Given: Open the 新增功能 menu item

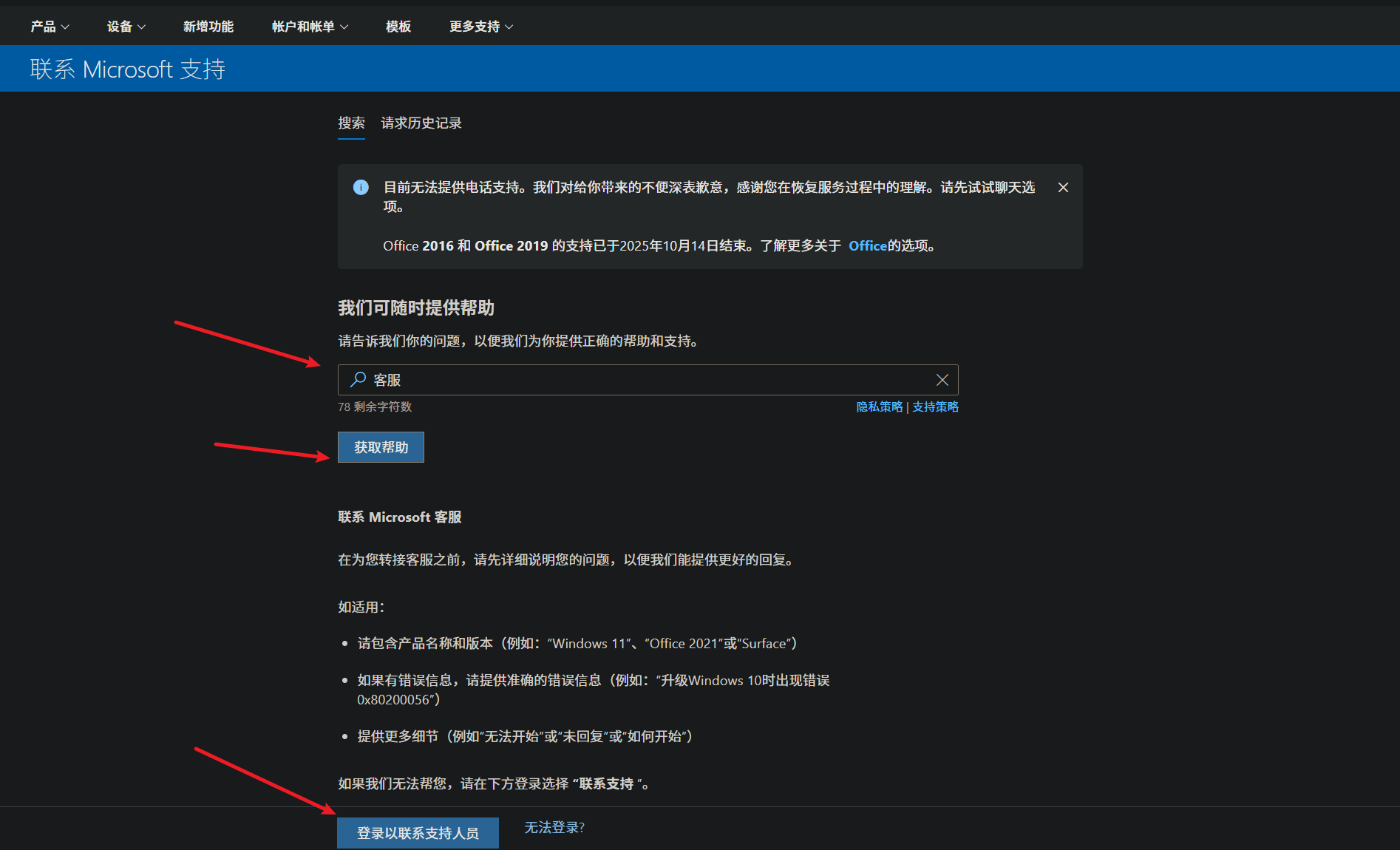Looking at the screenshot, I should pos(208,26).
